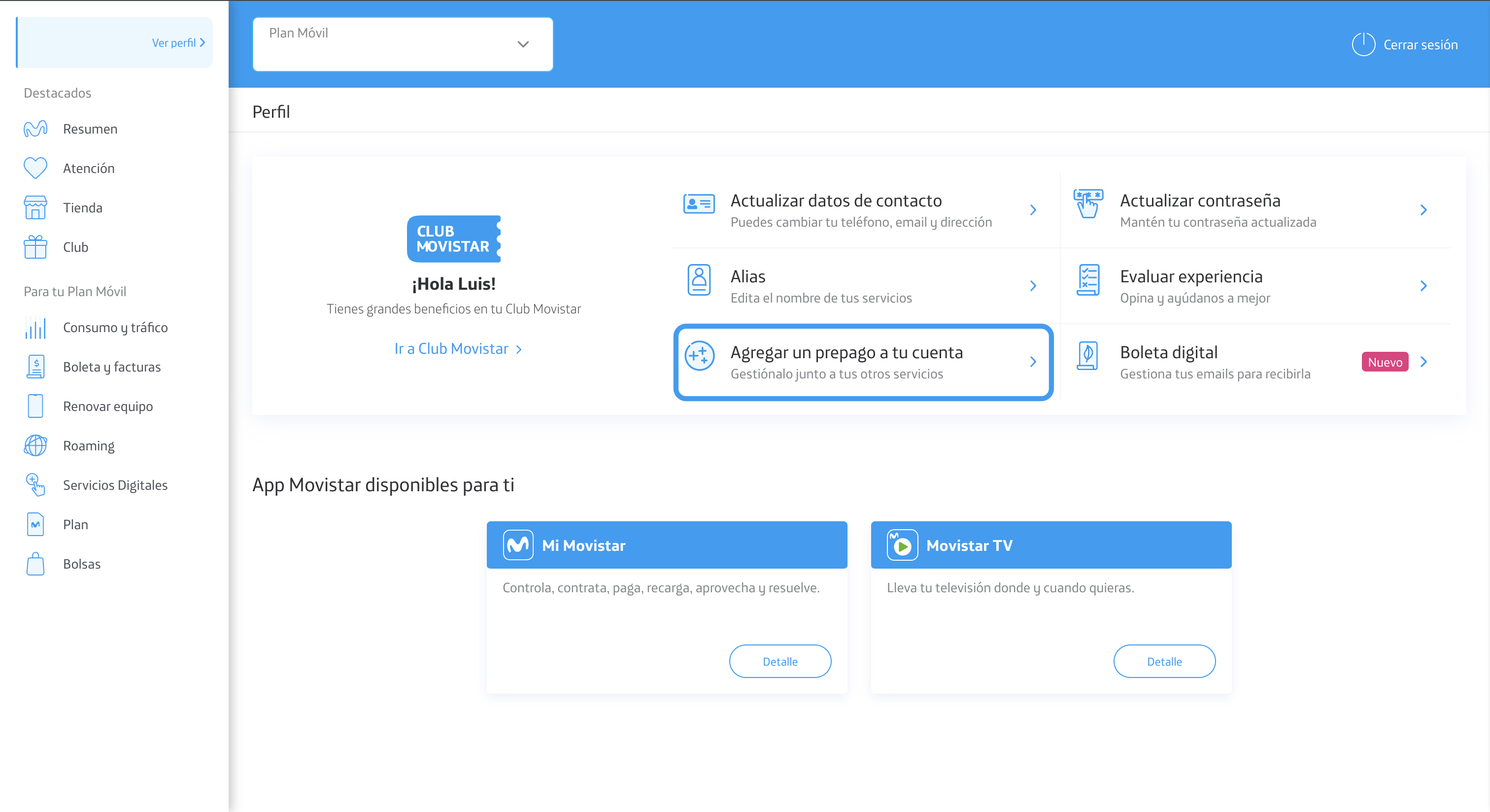Go to Tienda from the sidebar
Image resolution: width=1490 pixels, height=812 pixels.
point(83,207)
